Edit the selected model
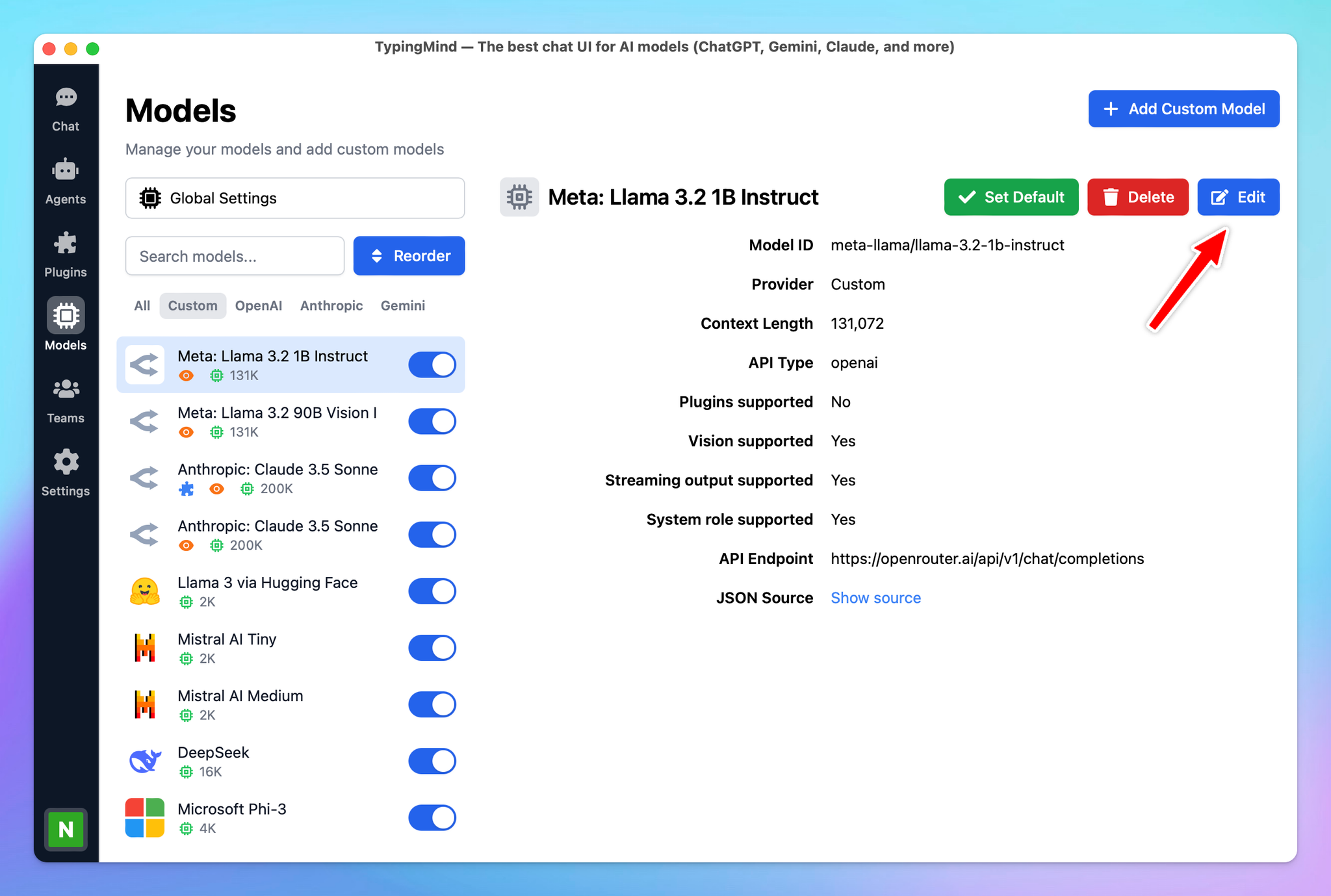Screen dimensions: 1331x896 [x=1238, y=197]
